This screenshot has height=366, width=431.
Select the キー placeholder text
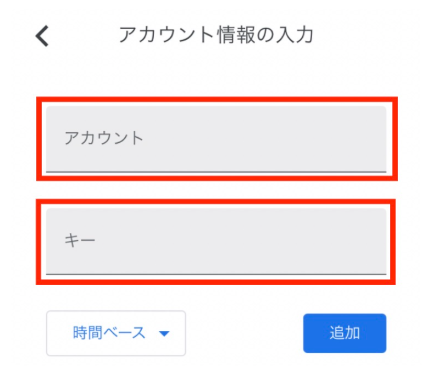pyautogui.click(x=80, y=240)
